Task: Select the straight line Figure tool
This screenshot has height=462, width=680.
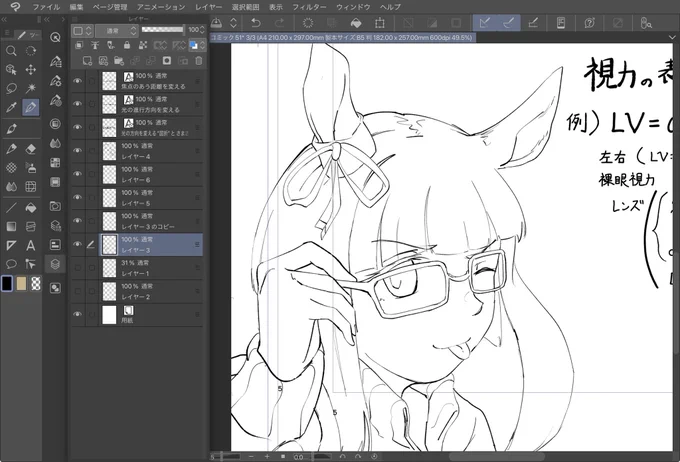Action: point(11,208)
